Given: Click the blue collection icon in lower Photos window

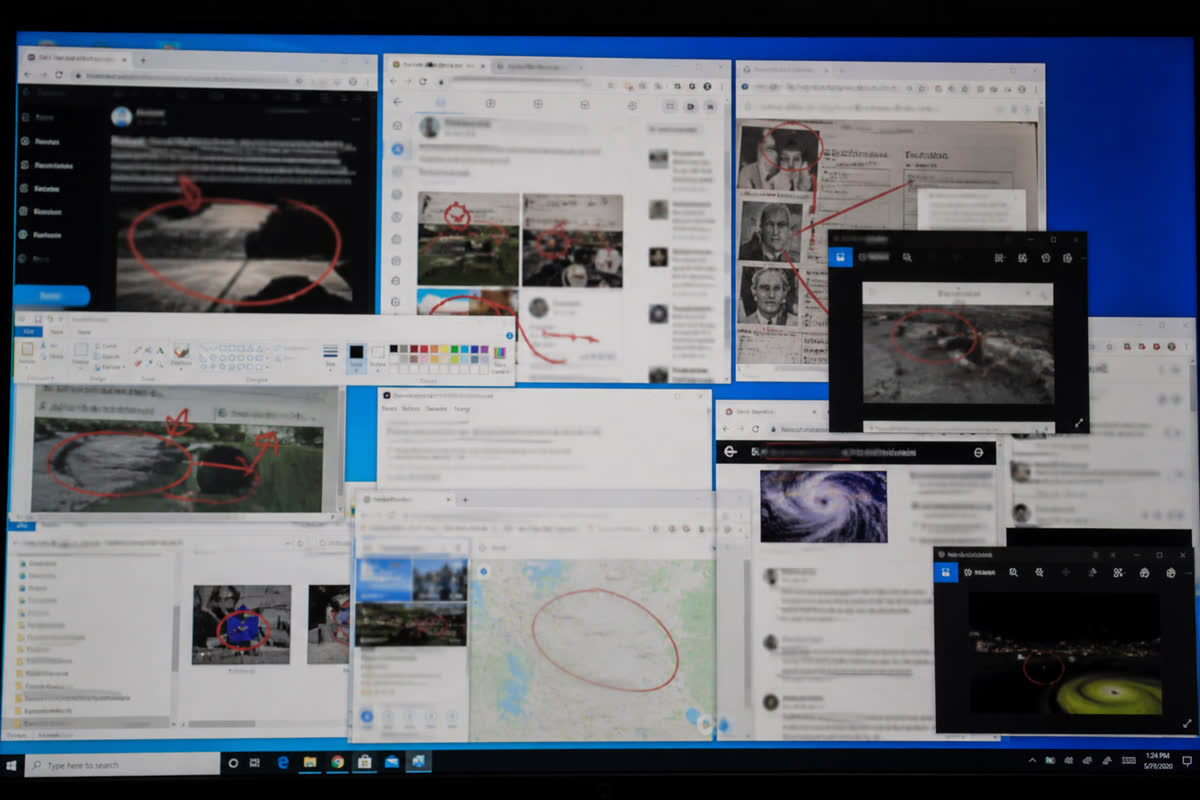Looking at the screenshot, I should click(x=945, y=572).
